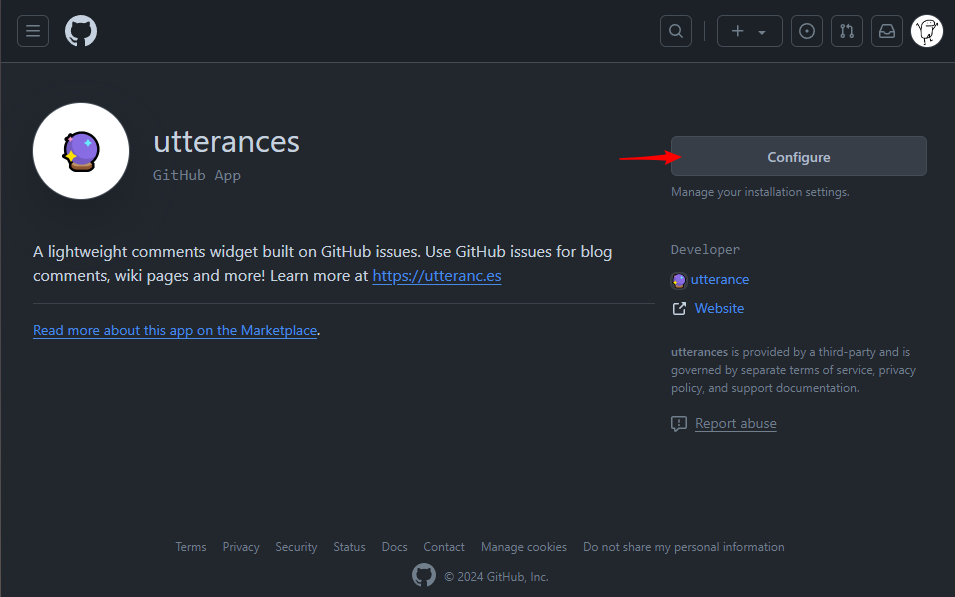955x597 pixels.
Task: Open the Docs footer link
Action: click(x=394, y=547)
